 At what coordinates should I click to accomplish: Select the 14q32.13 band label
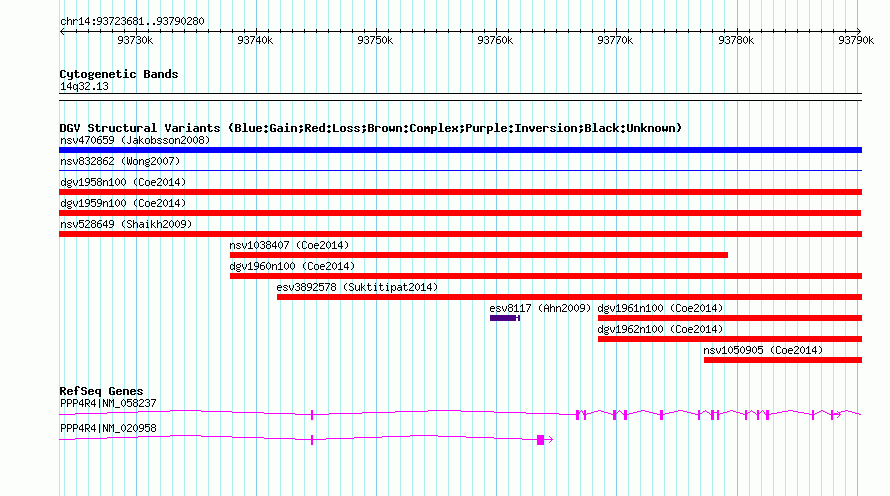84,86
